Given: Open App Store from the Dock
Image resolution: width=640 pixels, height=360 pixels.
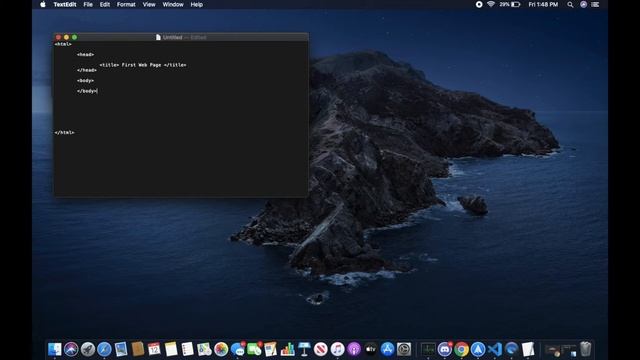Looking at the screenshot, I should (x=387, y=349).
